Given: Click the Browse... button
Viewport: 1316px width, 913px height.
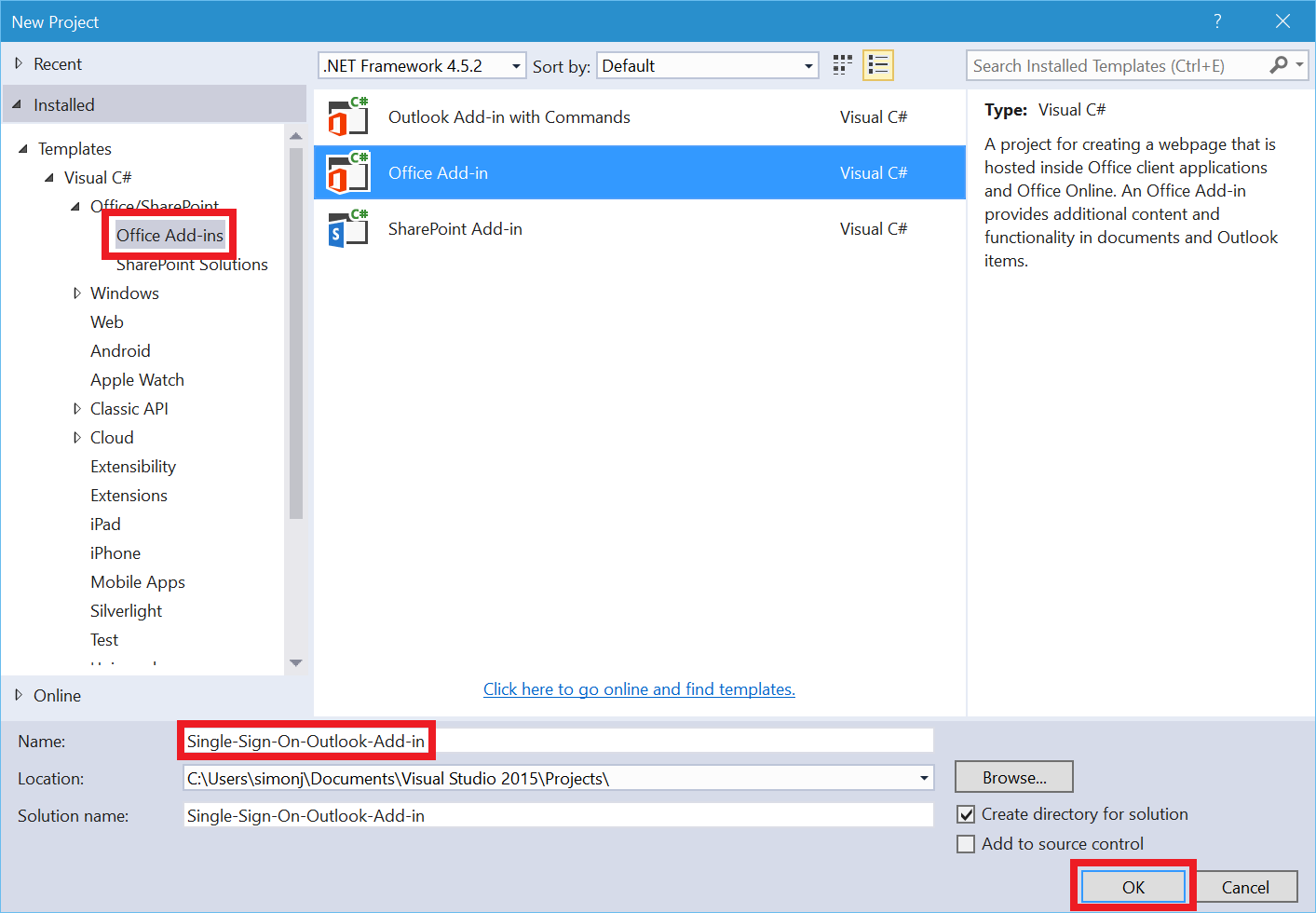Looking at the screenshot, I should pos(1014,777).
